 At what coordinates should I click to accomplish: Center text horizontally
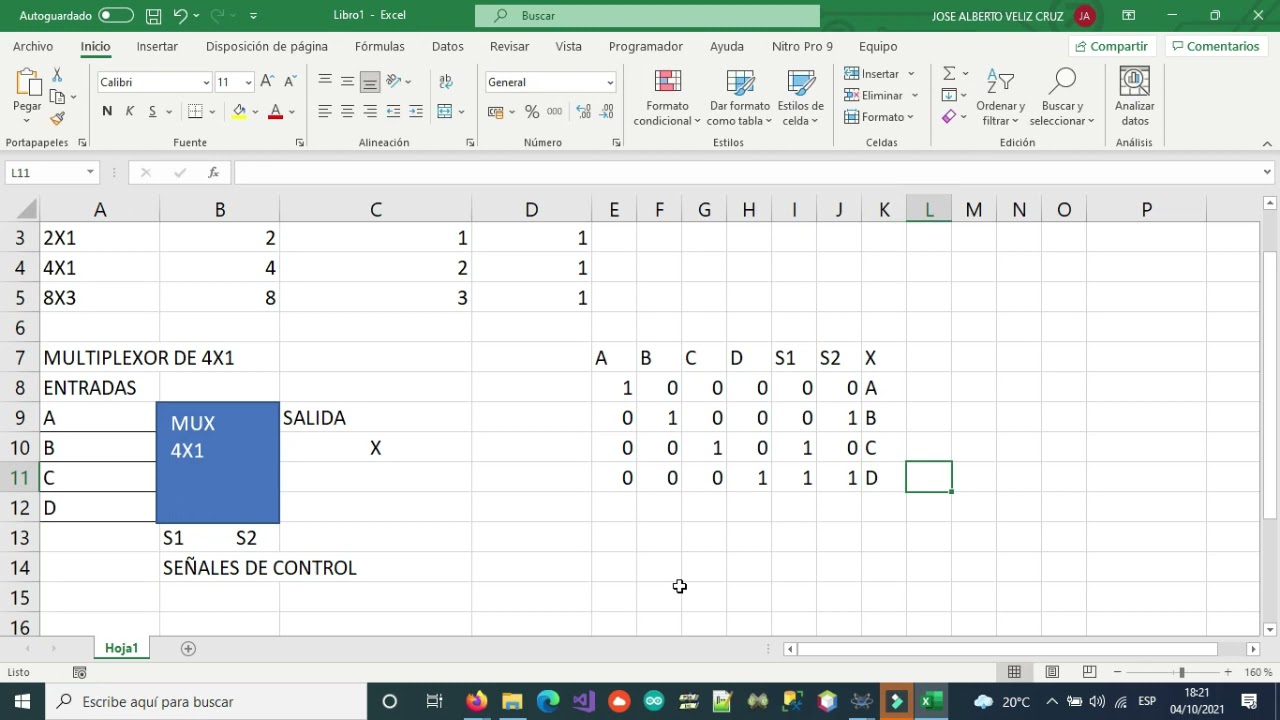[348, 111]
